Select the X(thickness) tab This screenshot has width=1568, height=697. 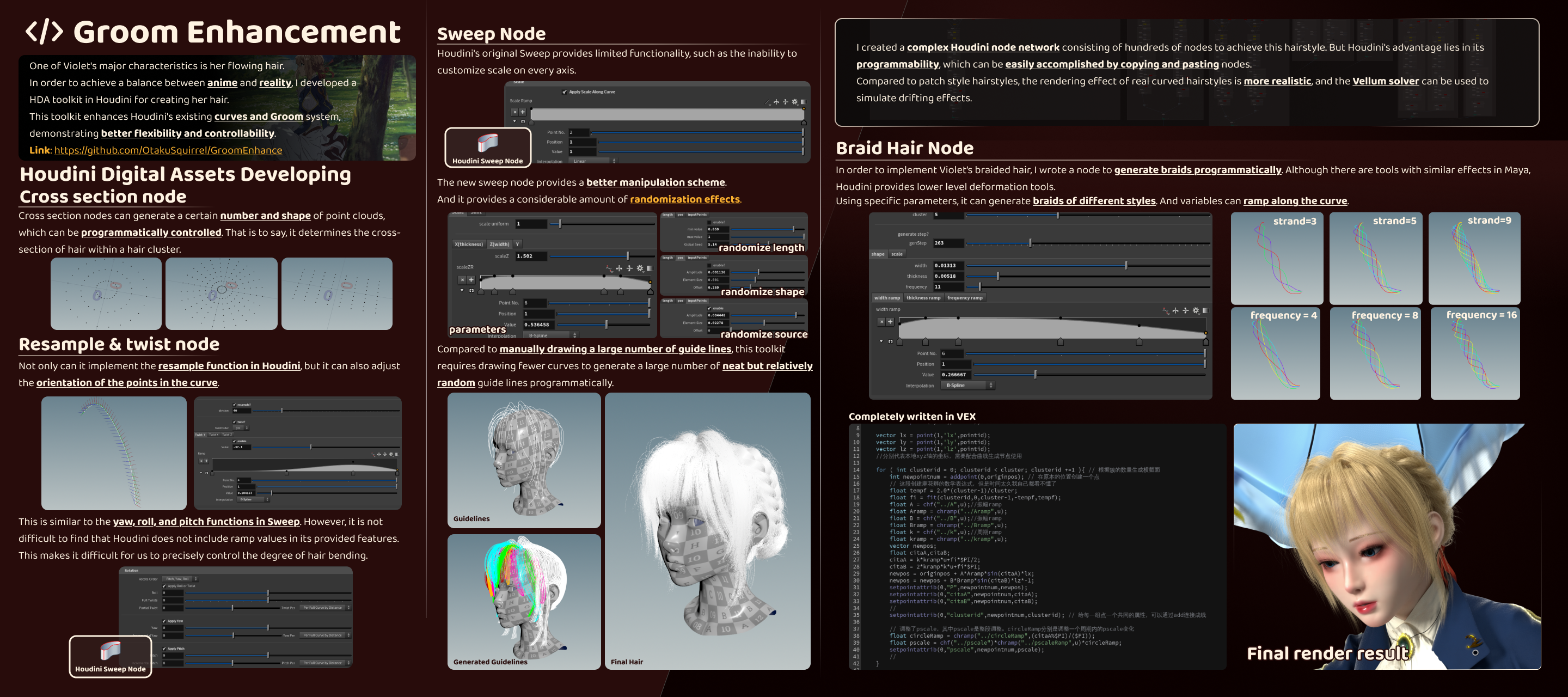pos(468,244)
